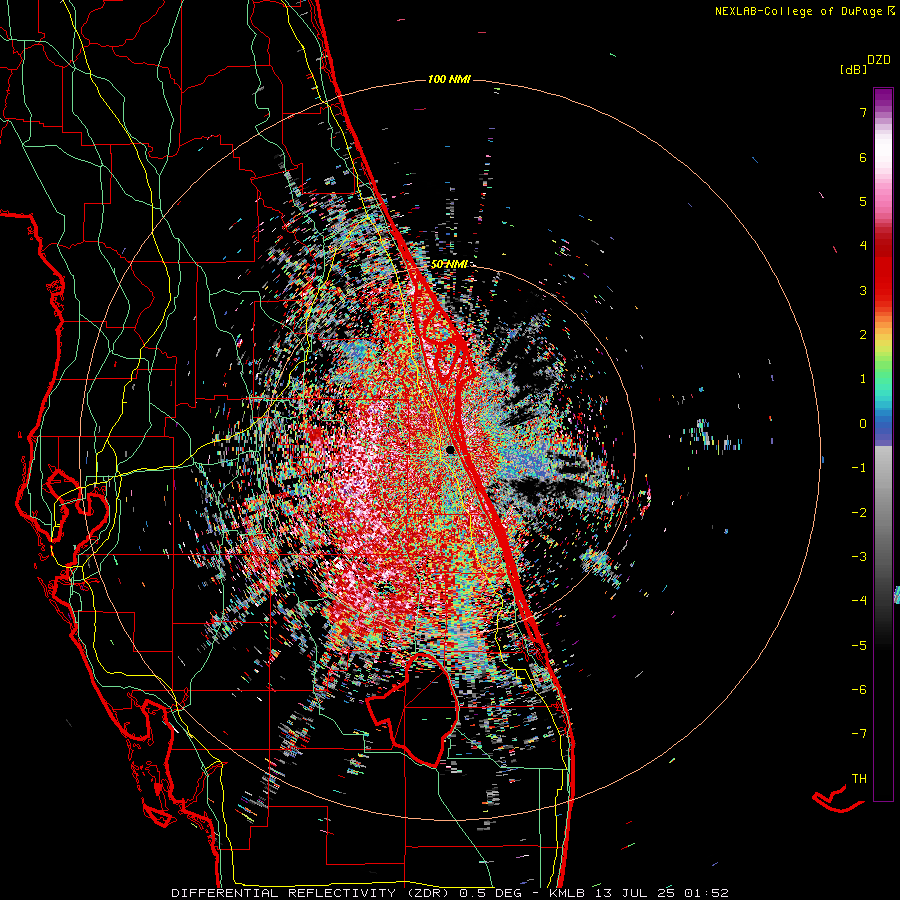
Task: Click the 50 NMI range ring label
Action: coord(449,264)
